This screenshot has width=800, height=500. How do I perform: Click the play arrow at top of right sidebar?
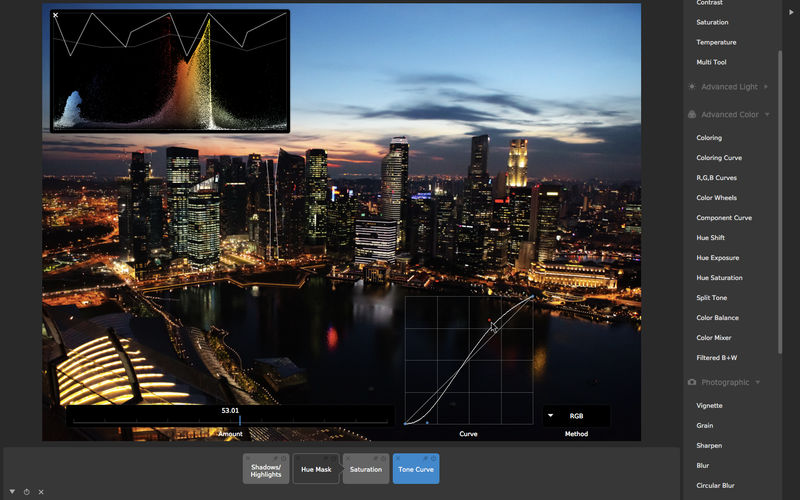pos(791,12)
